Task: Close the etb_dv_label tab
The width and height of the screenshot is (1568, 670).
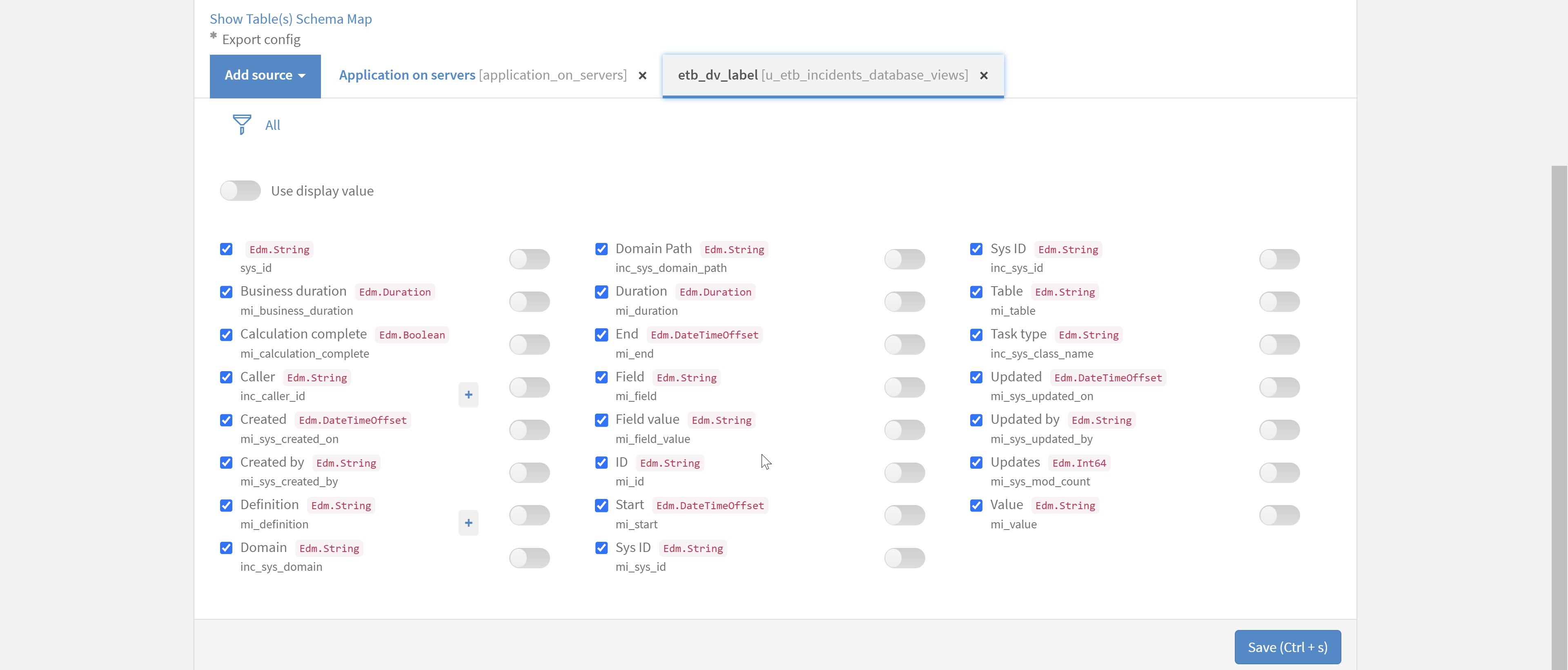Action: (984, 76)
